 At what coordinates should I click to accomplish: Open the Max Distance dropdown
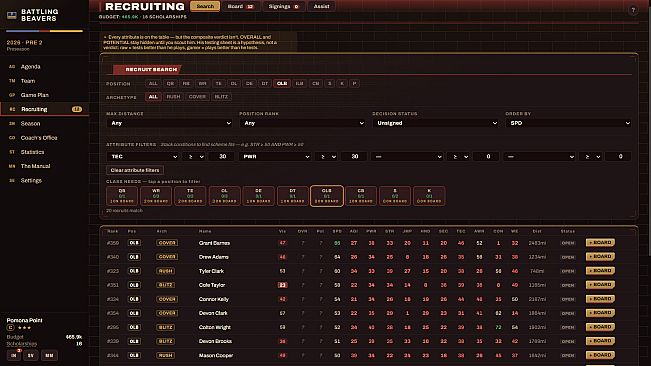click(x=169, y=123)
